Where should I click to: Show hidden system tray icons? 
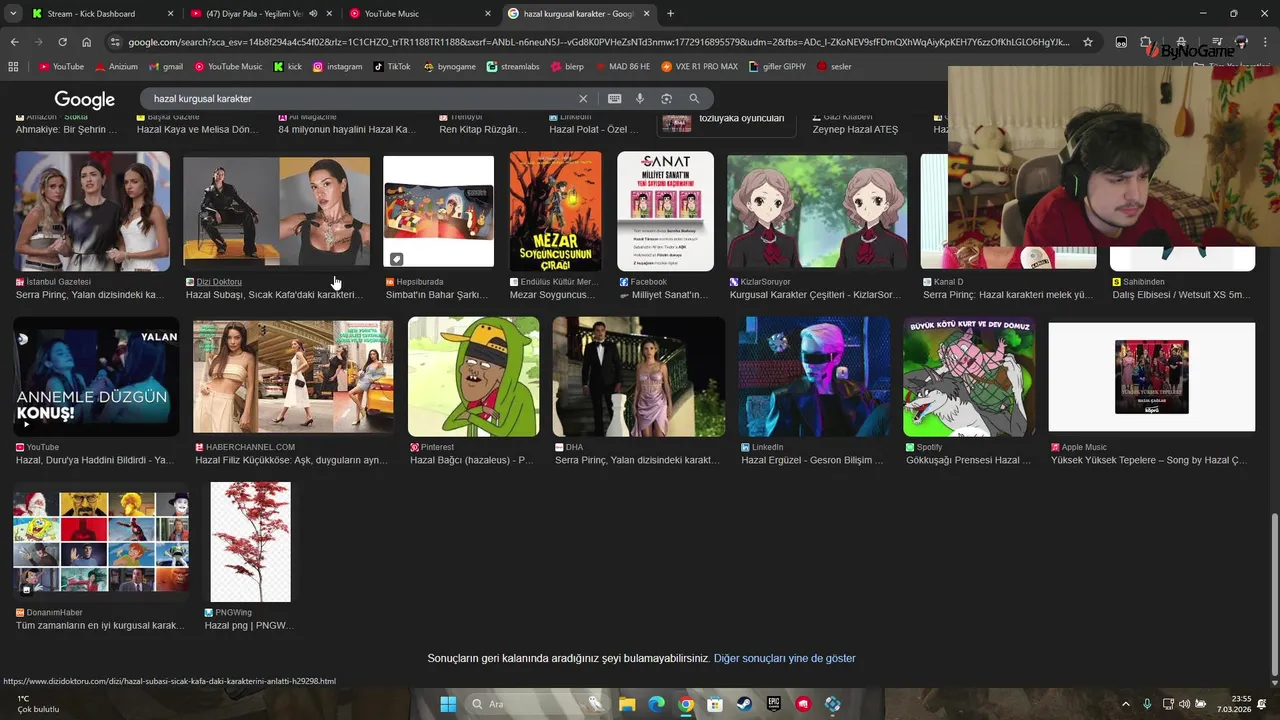[x=1126, y=704]
